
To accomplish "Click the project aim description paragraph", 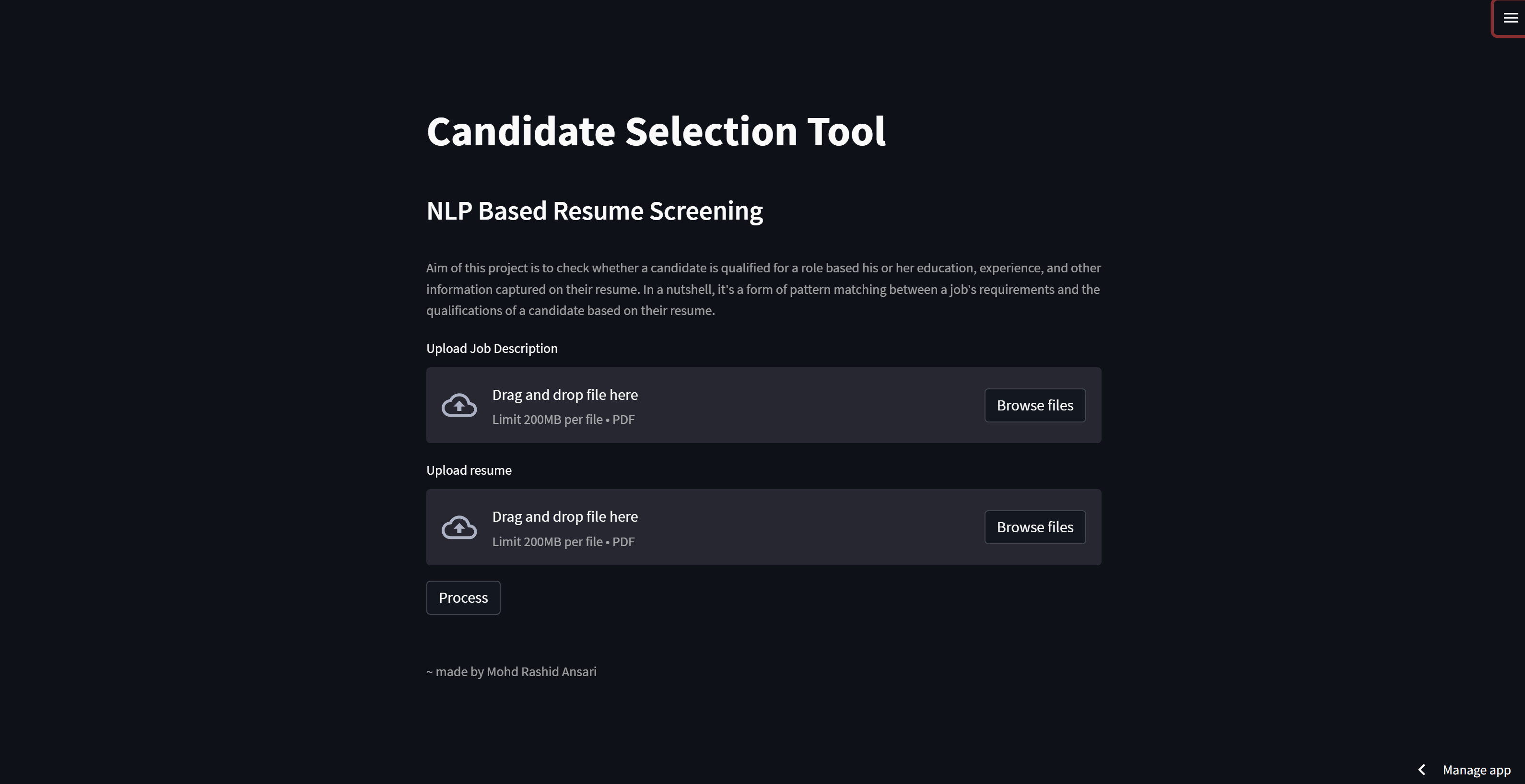I will 763,289.
